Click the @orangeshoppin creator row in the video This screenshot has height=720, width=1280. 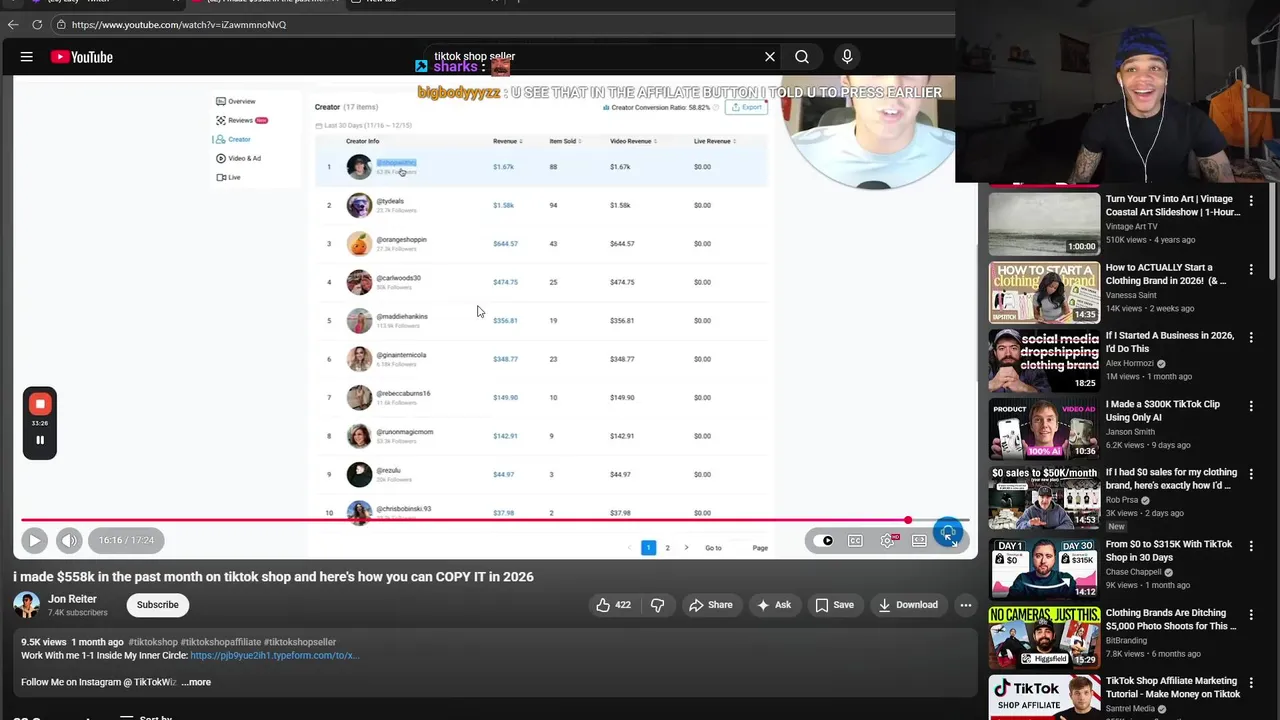[542, 244]
